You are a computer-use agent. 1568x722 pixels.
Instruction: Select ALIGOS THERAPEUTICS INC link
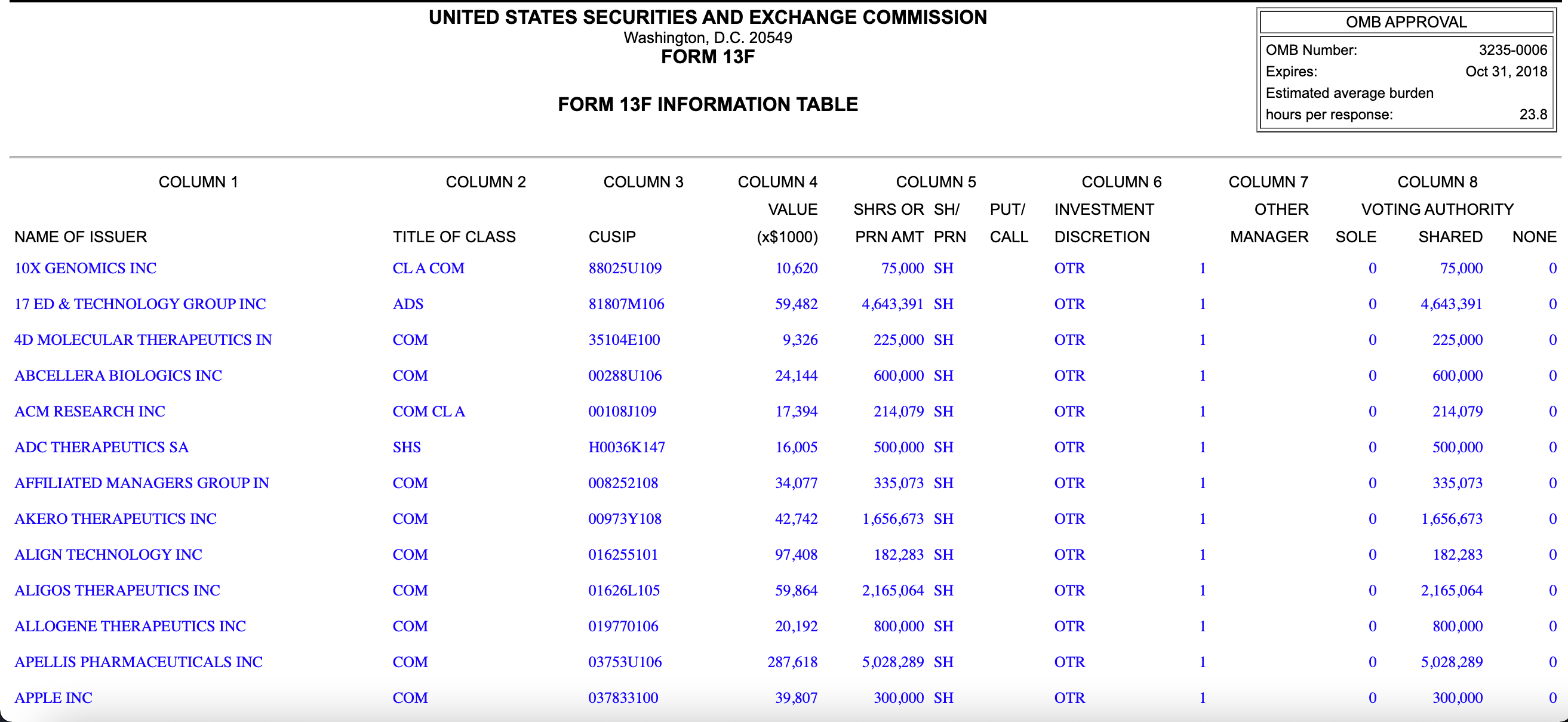coord(118,591)
